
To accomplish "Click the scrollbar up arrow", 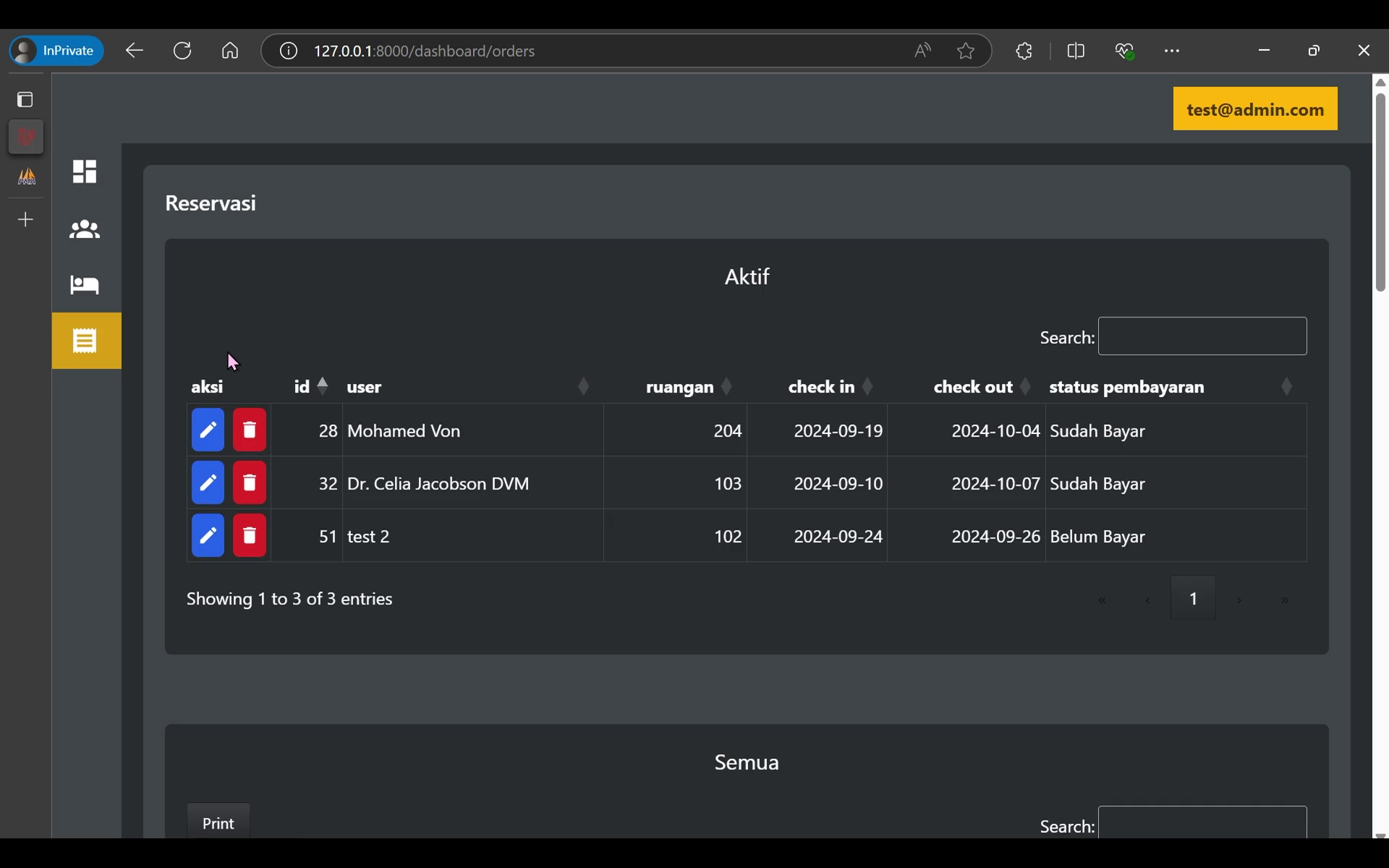I will [1380, 82].
